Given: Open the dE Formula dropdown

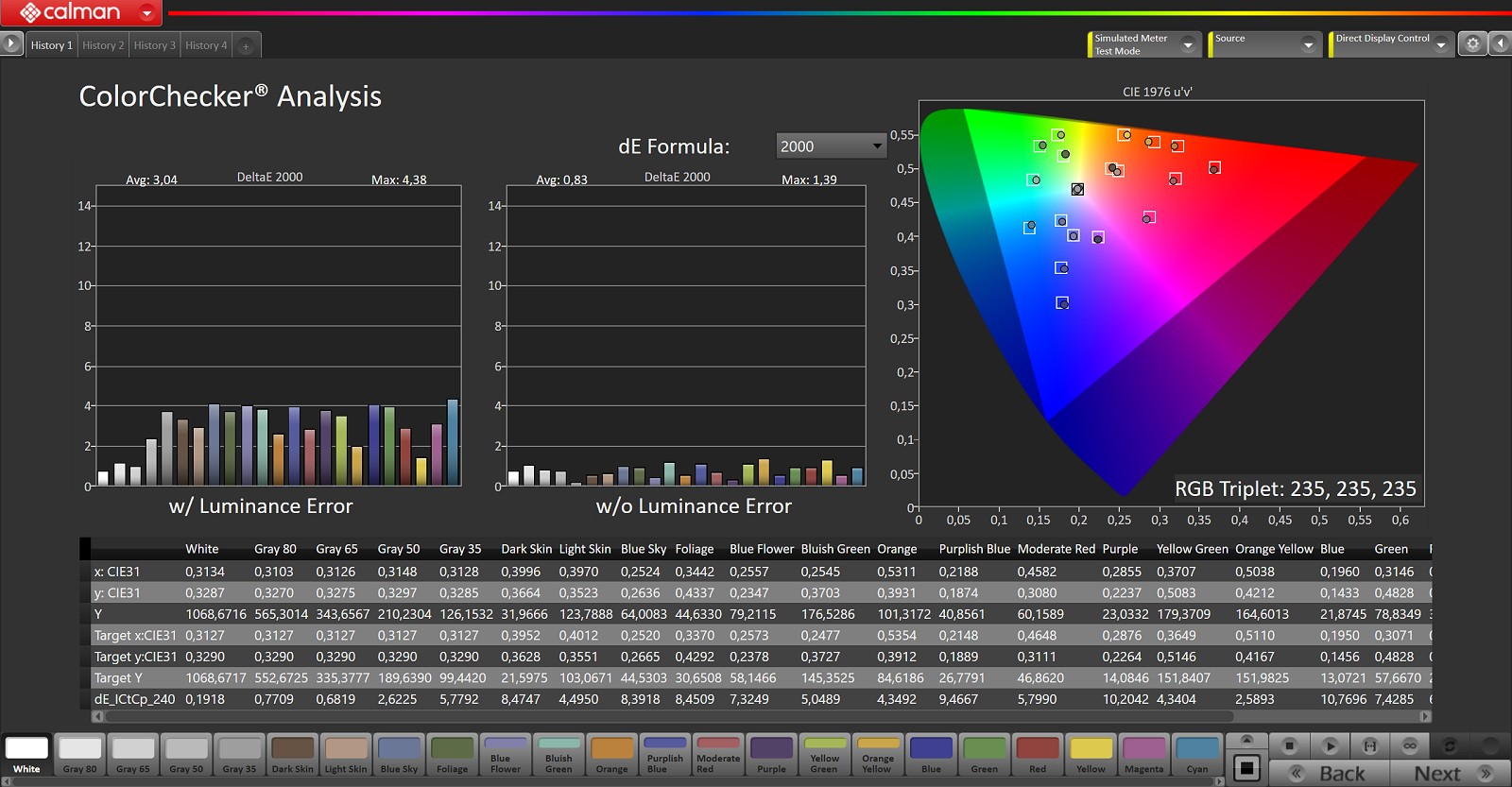Looking at the screenshot, I should click(x=831, y=146).
